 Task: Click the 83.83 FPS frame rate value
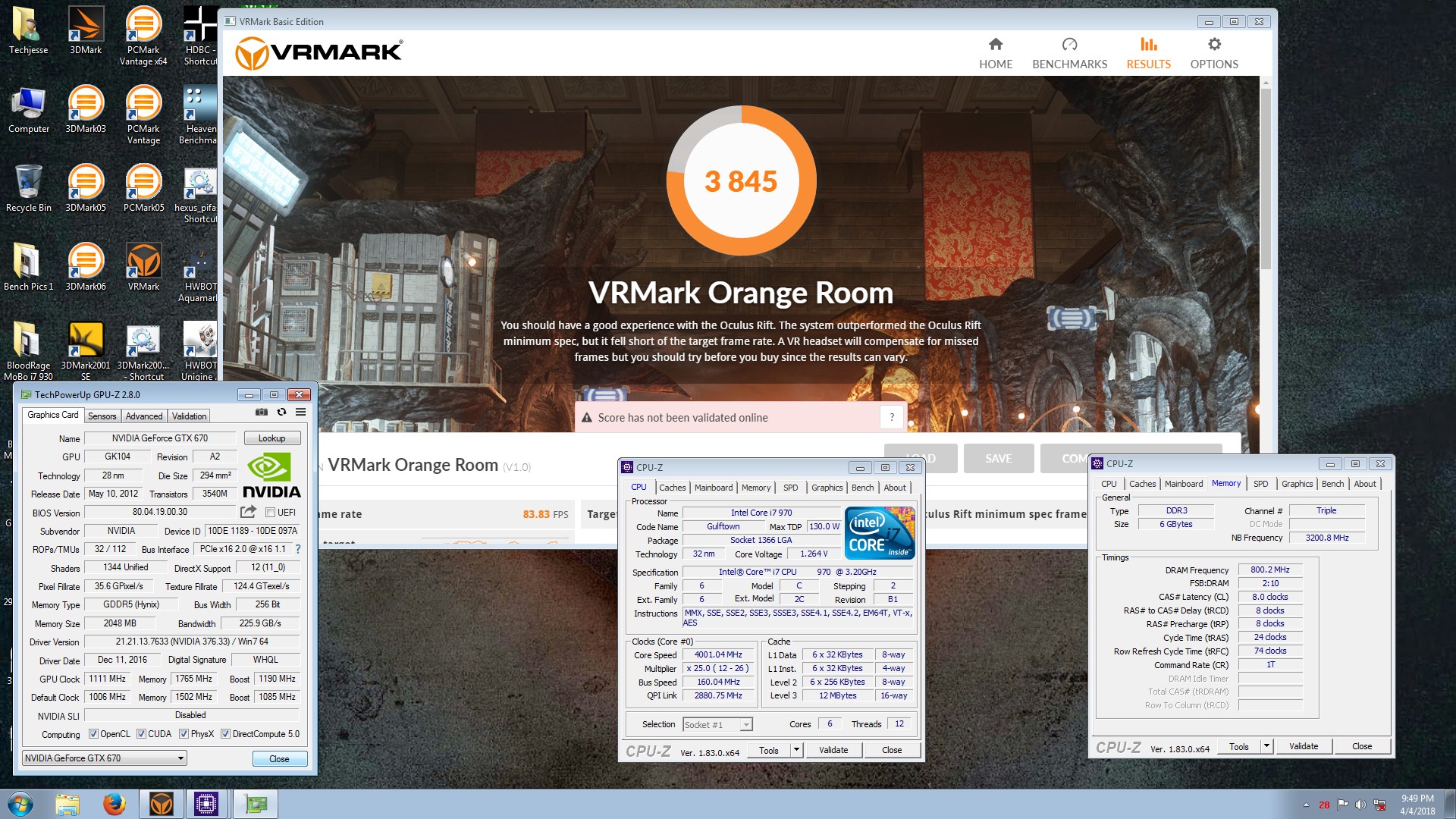click(545, 514)
